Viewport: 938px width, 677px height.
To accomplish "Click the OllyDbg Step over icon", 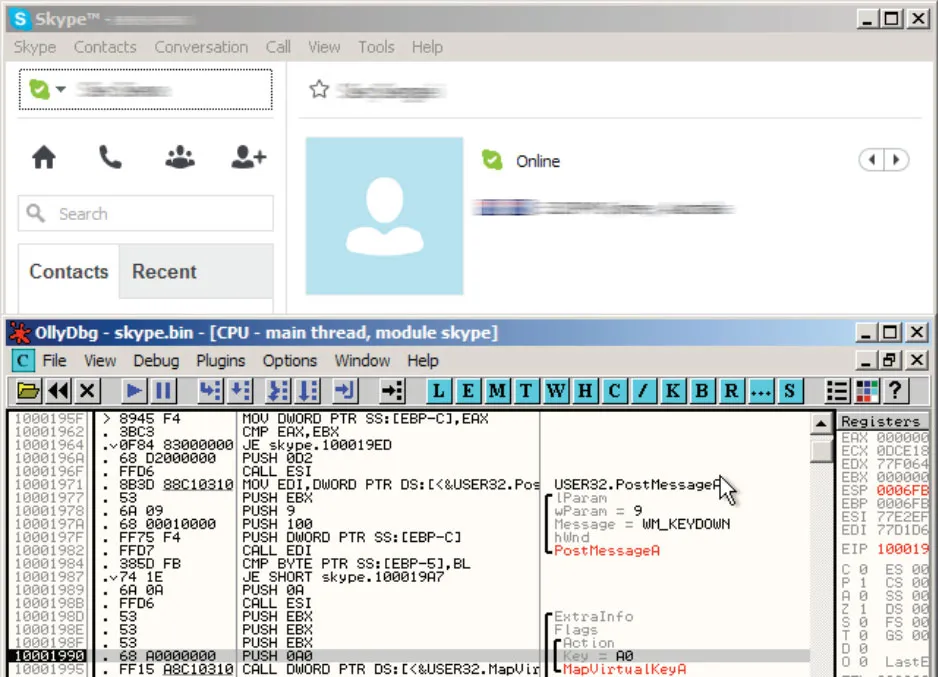I will click(240, 391).
